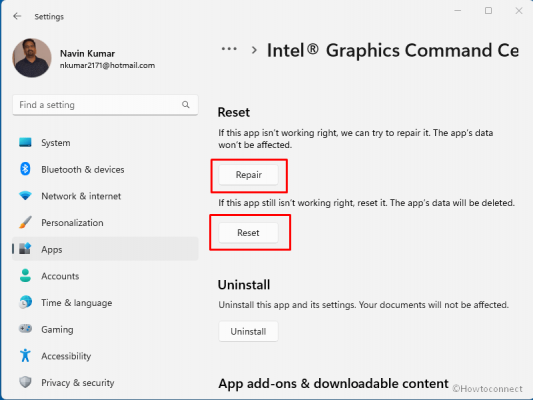Click the Repair button
This screenshot has height=400, width=533.
pos(248,175)
